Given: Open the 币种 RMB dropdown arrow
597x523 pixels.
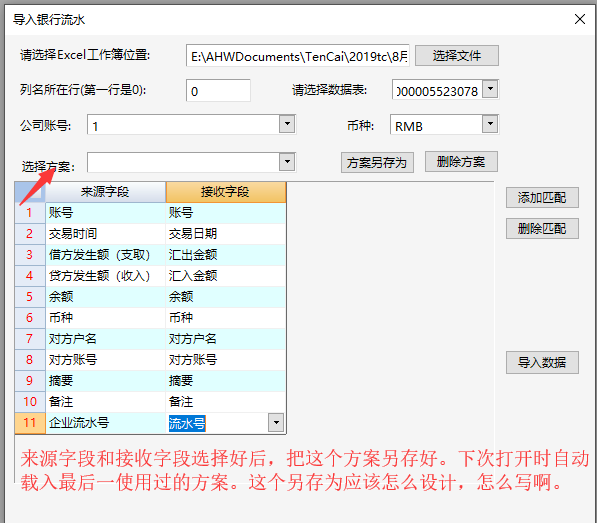Looking at the screenshot, I should click(490, 124).
